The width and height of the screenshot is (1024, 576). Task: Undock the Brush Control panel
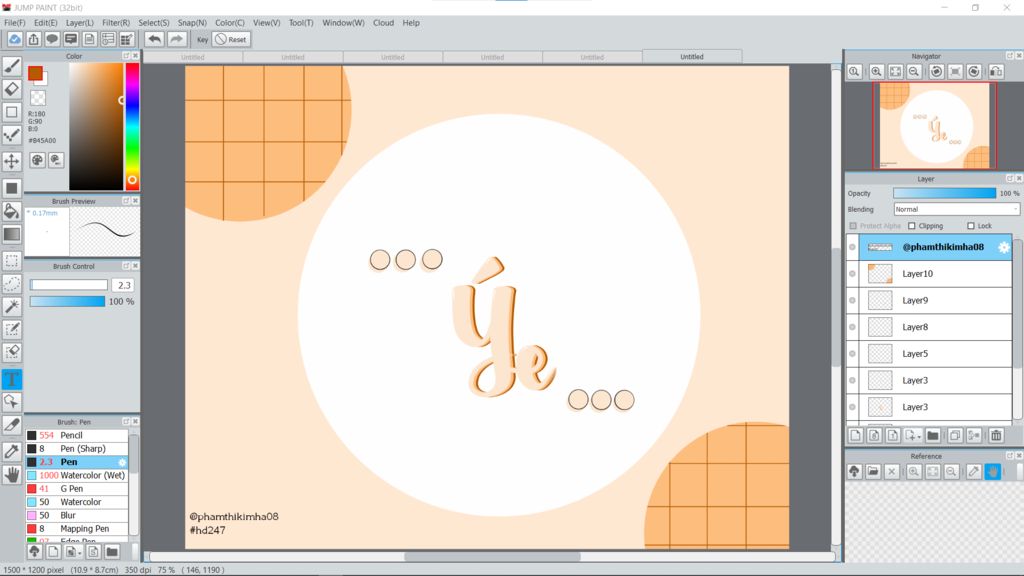(x=126, y=266)
